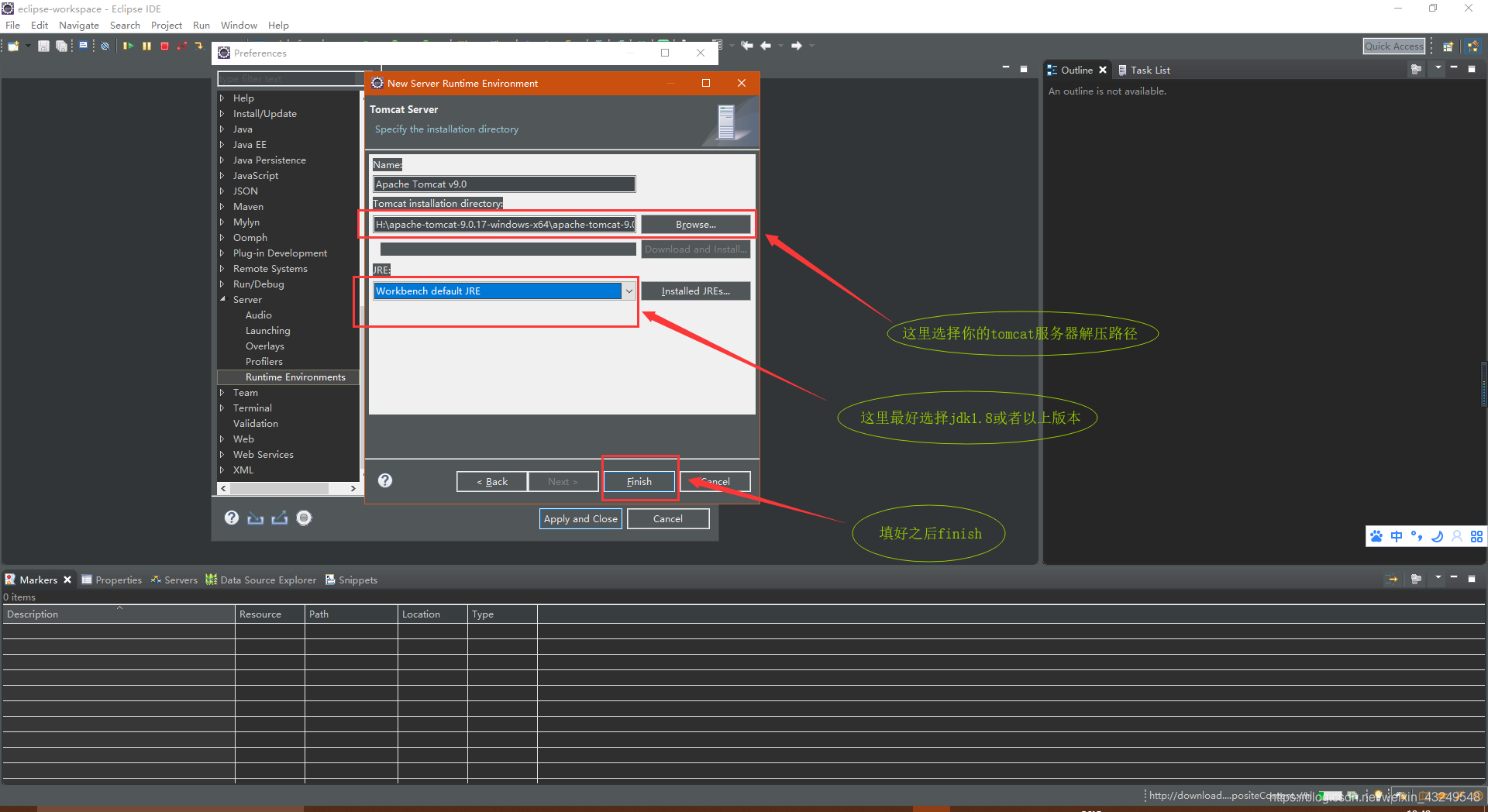Click the Export preferences icon

click(279, 518)
